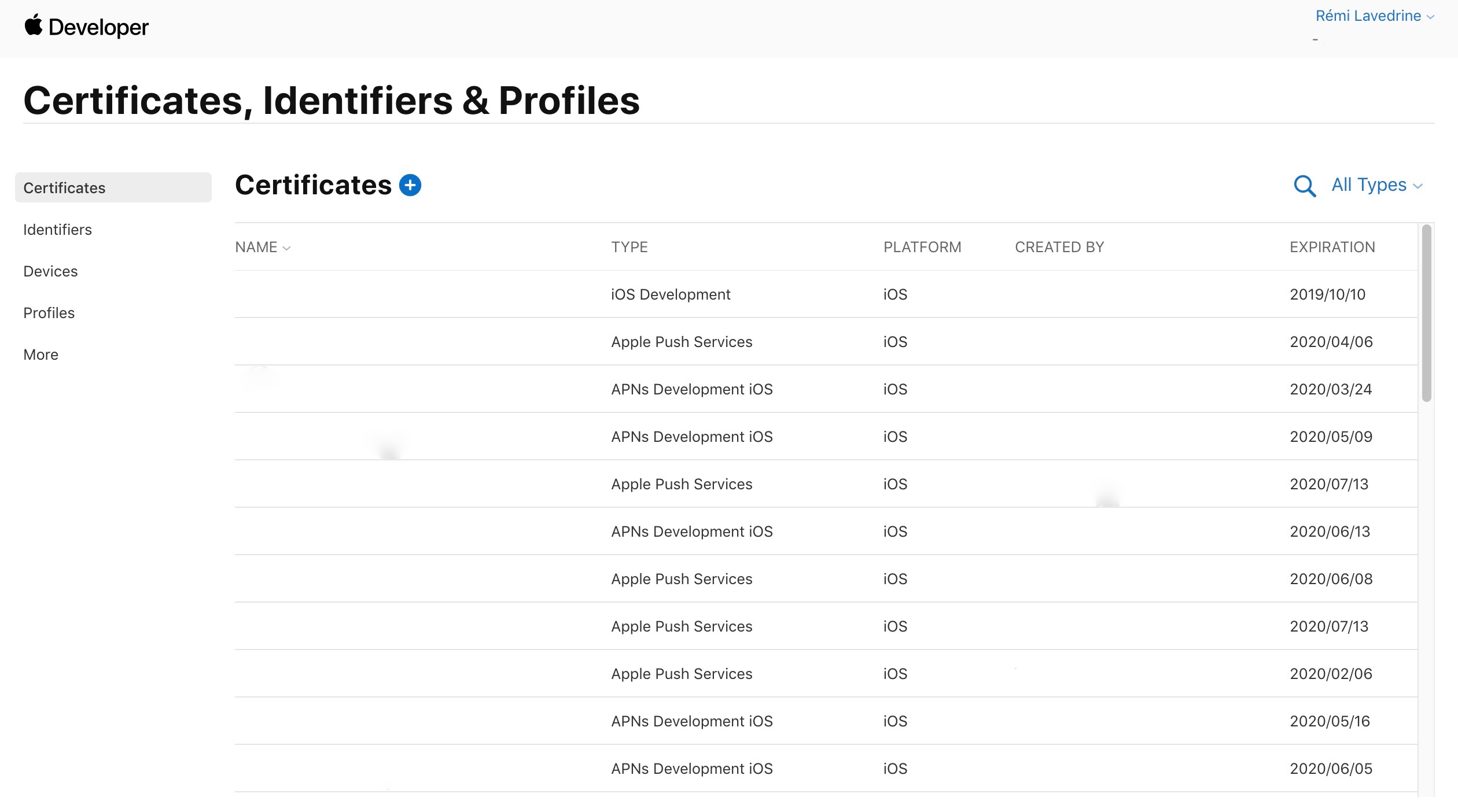The height and width of the screenshot is (812, 1458).
Task: Go to Devices section
Action: tap(50, 271)
